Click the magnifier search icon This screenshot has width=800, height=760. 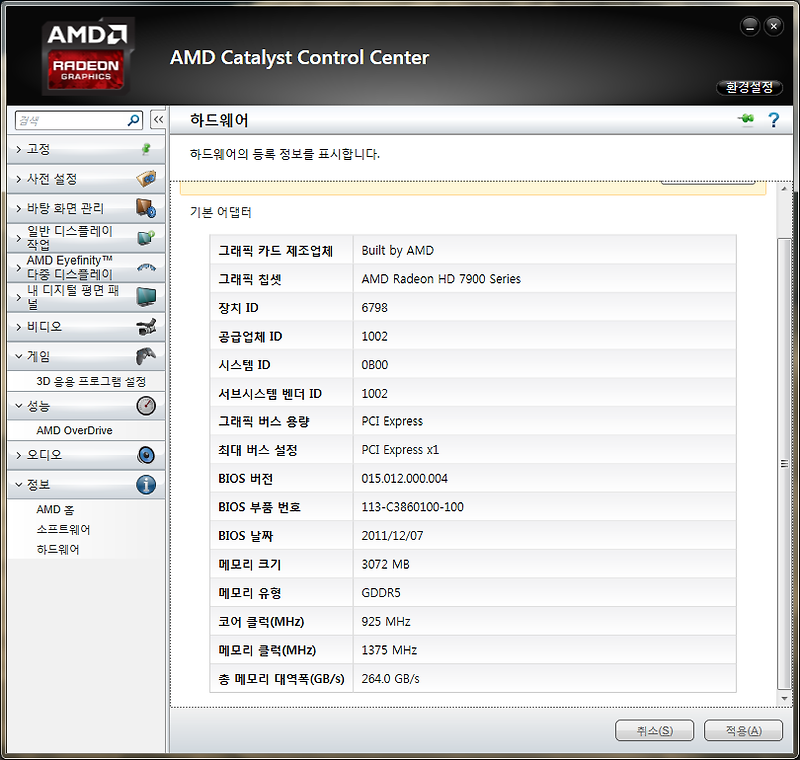(x=133, y=120)
